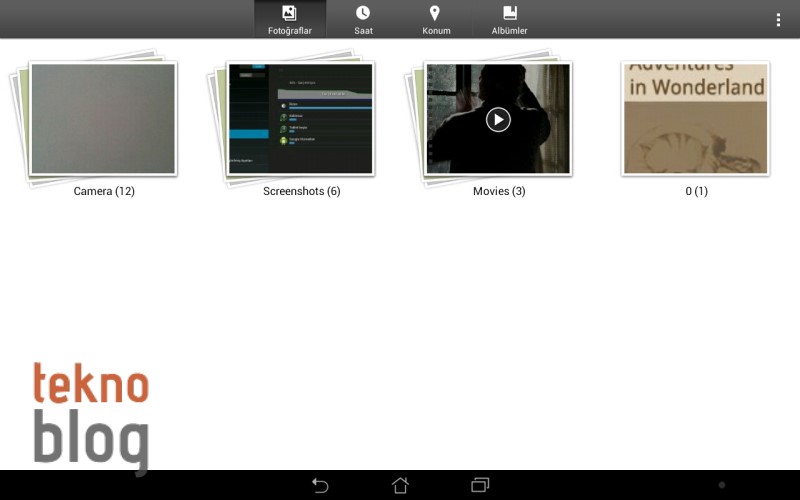The image size is (800, 500).
Task: Switch to the Saat tab label
Action: [x=363, y=31]
